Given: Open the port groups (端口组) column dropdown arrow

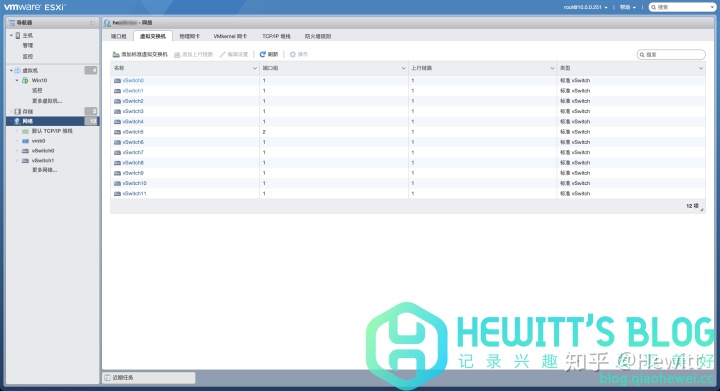Looking at the screenshot, I should point(404,68).
